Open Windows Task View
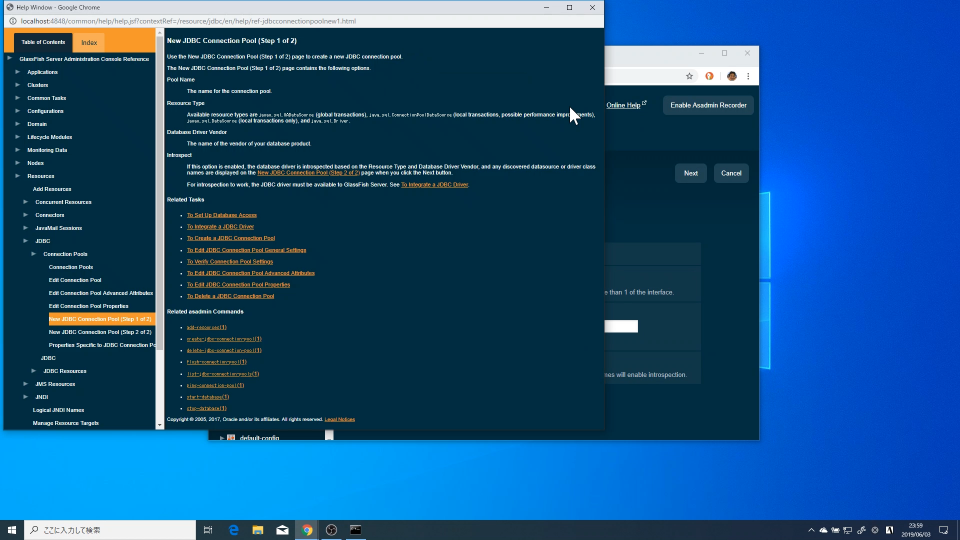Viewport: 960px width, 540px height. (x=208, y=530)
